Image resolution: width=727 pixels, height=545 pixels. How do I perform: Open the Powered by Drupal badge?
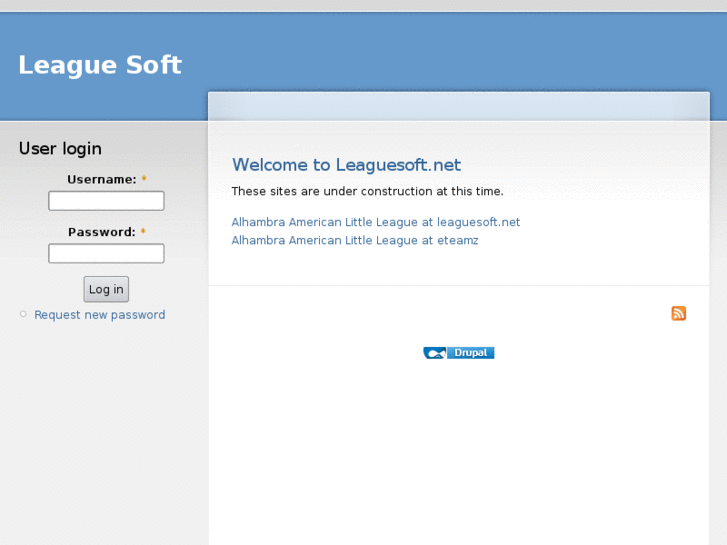tap(459, 353)
